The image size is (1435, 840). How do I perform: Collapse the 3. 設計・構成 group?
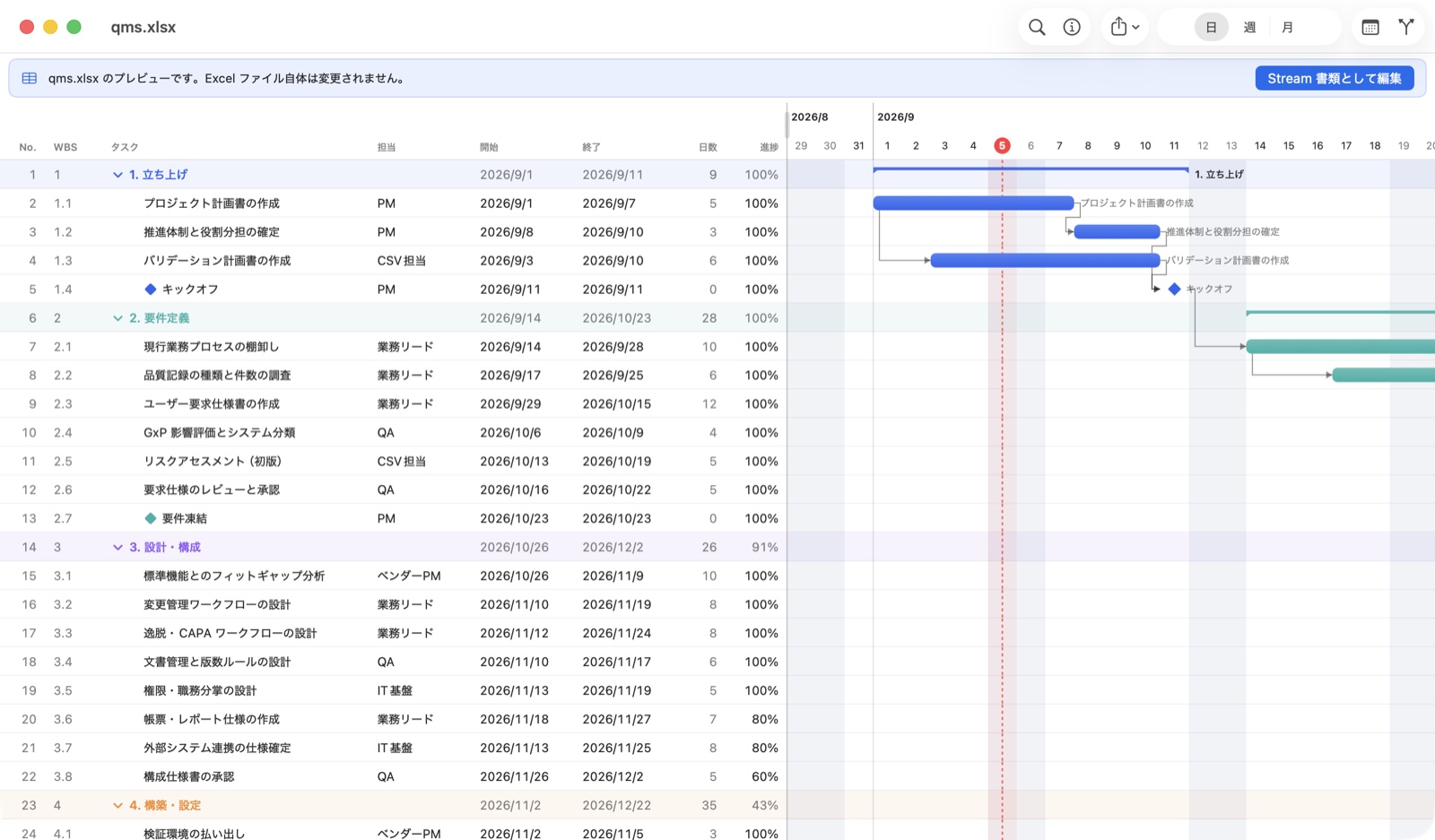117,548
